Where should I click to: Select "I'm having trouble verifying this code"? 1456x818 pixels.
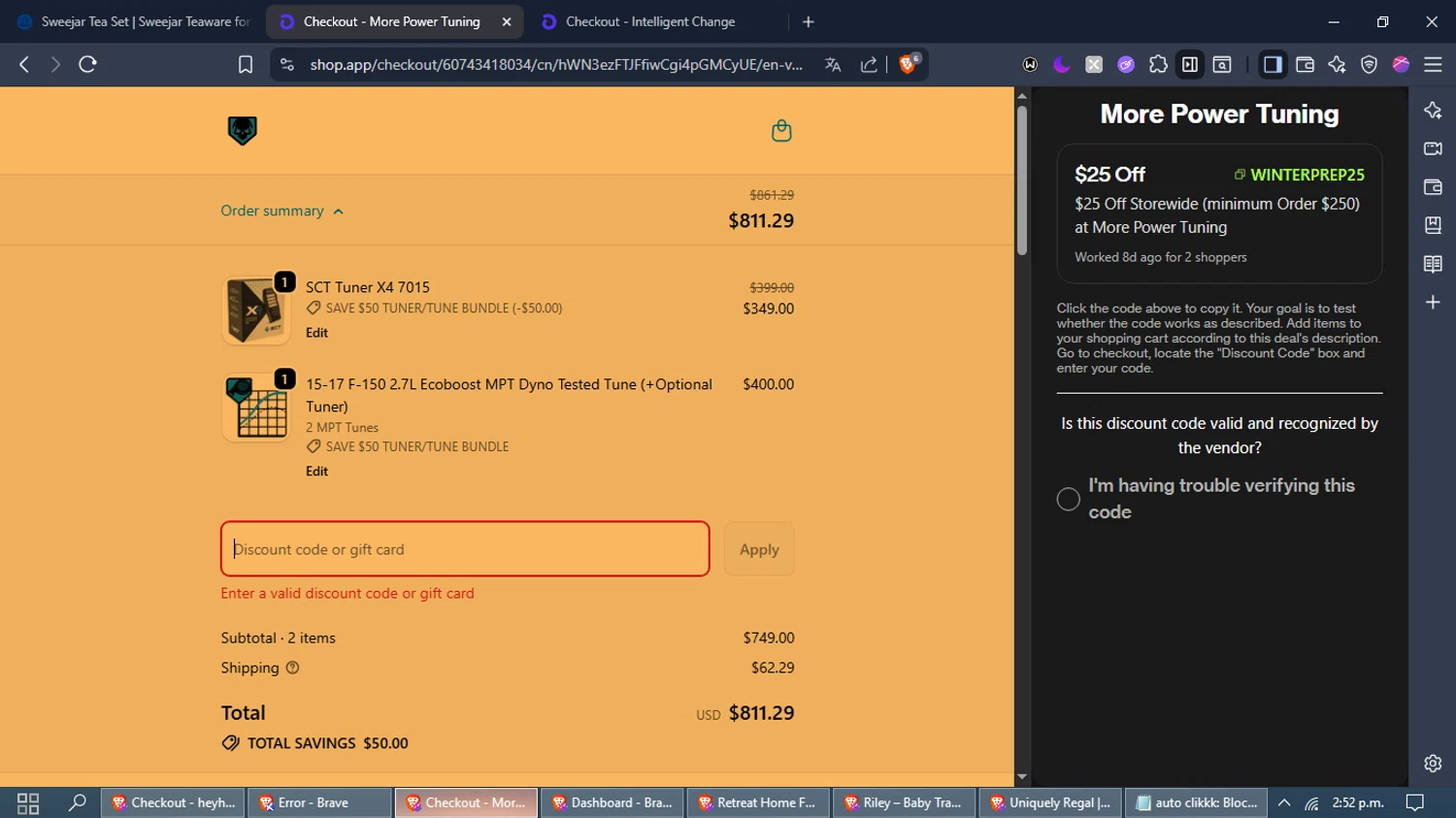(x=1068, y=499)
